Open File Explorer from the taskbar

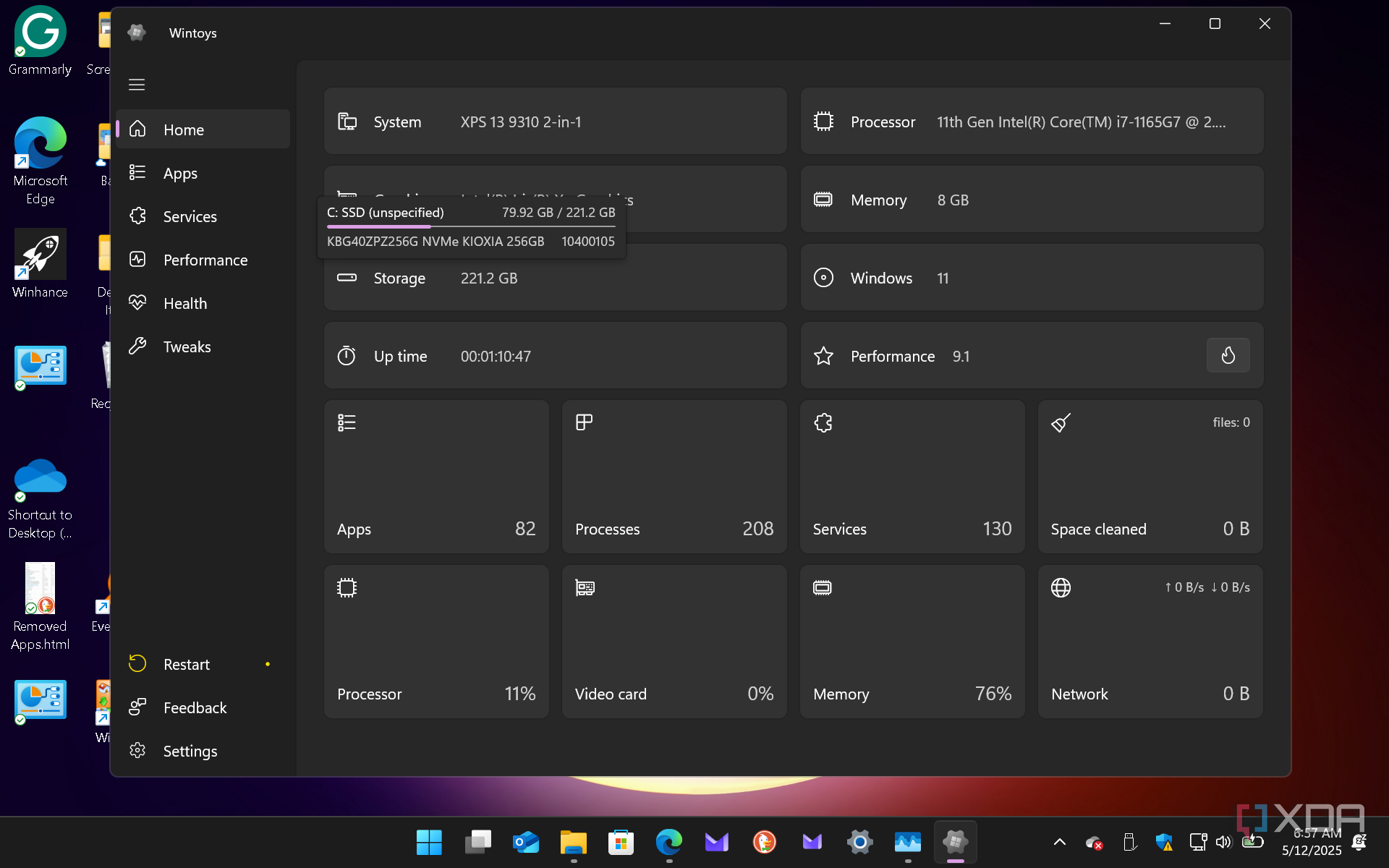tap(573, 842)
